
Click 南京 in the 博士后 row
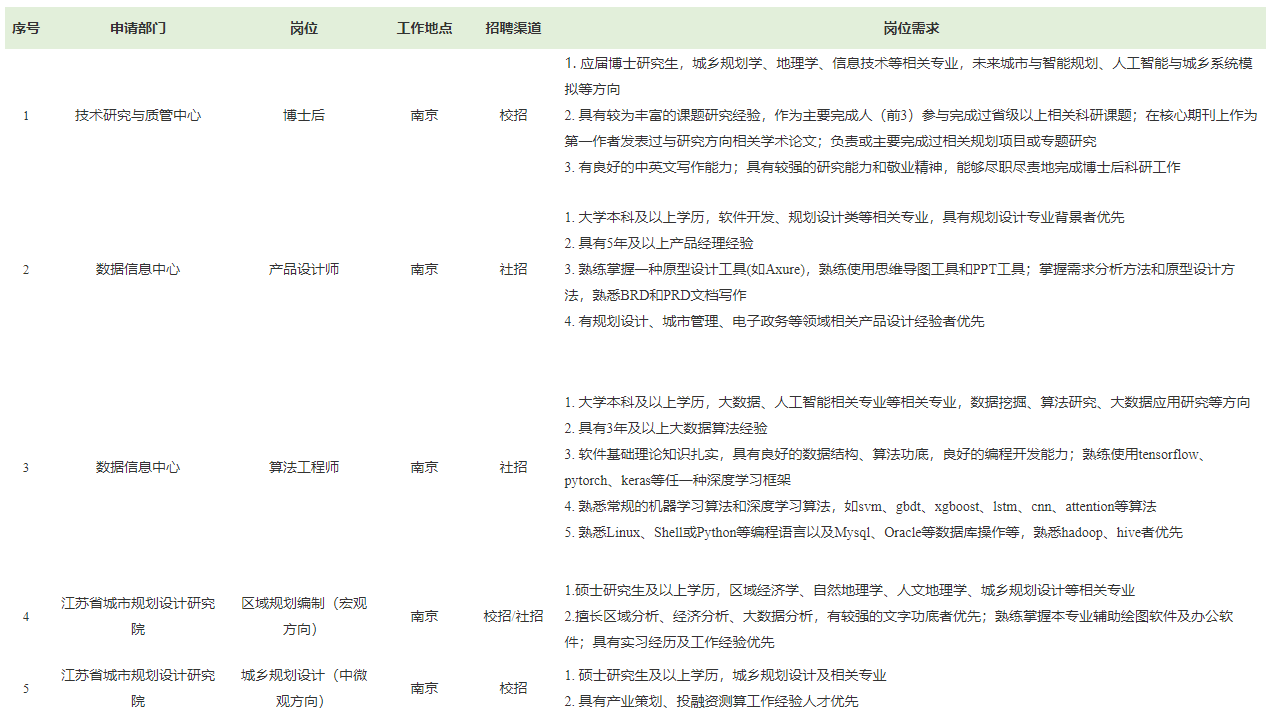(424, 115)
